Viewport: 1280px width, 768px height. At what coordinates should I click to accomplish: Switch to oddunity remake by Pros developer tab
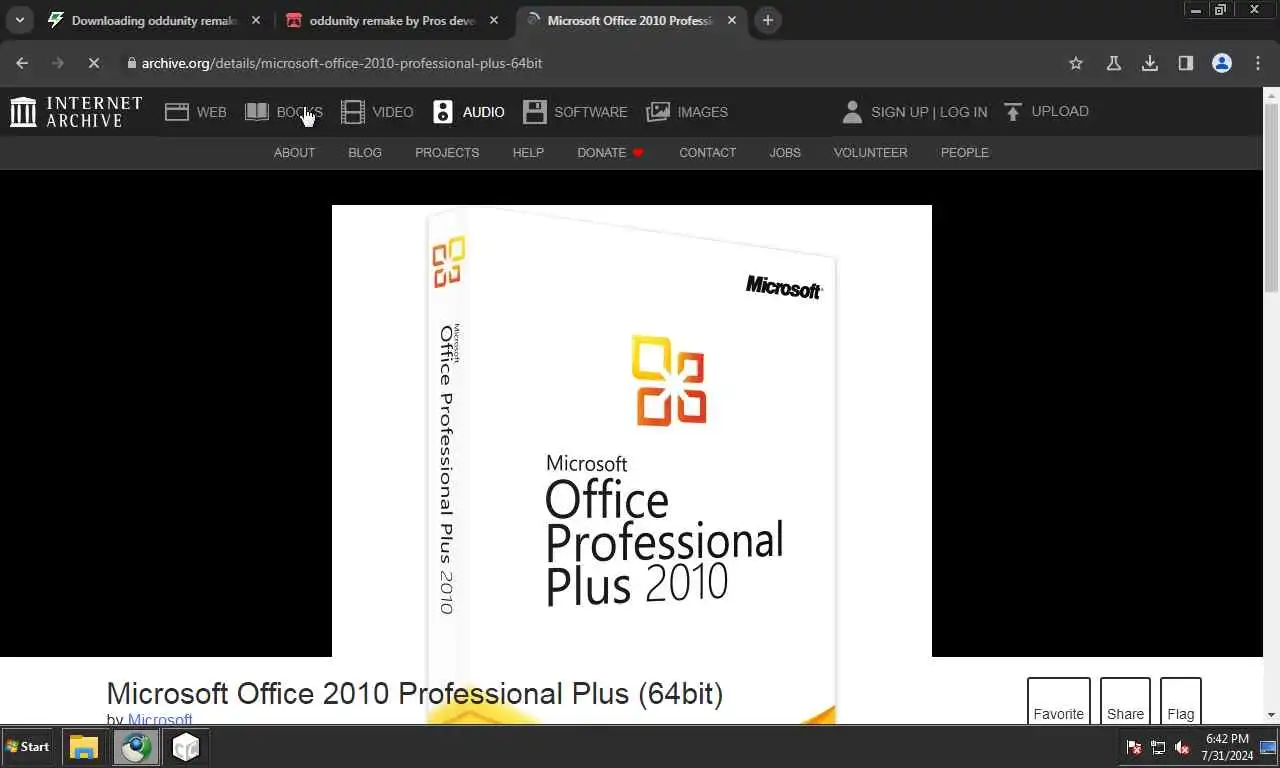(x=392, y=20)
